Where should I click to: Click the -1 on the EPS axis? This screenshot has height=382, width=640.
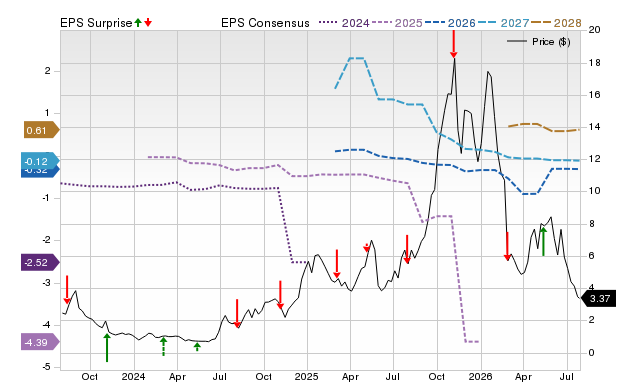point(46,198)
